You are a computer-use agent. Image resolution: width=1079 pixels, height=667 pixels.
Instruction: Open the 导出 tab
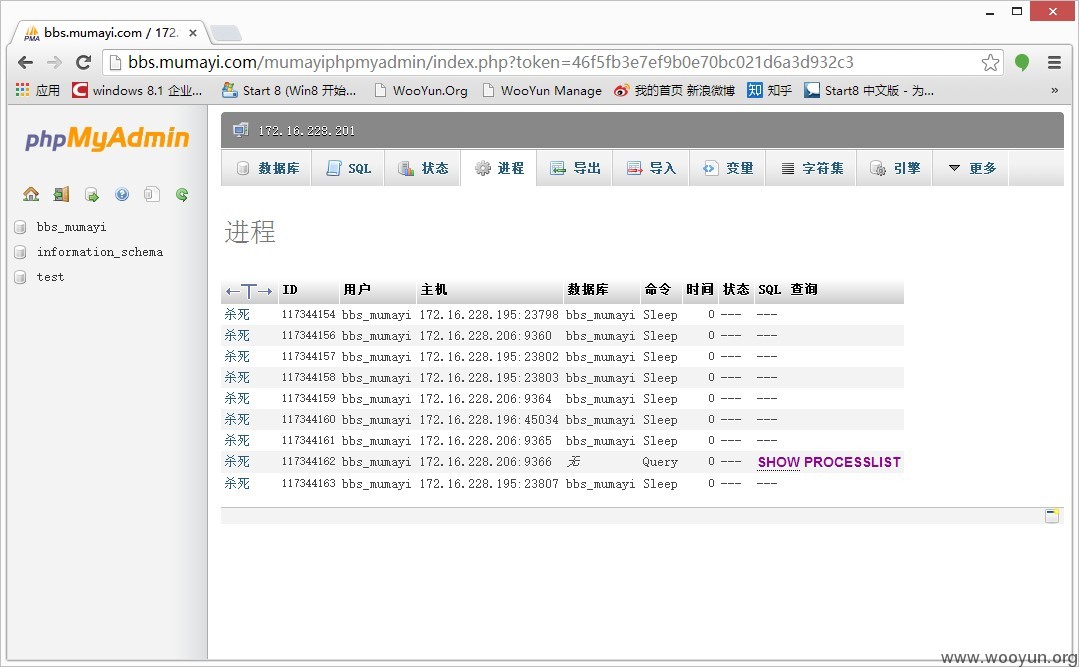click(575, 168)
